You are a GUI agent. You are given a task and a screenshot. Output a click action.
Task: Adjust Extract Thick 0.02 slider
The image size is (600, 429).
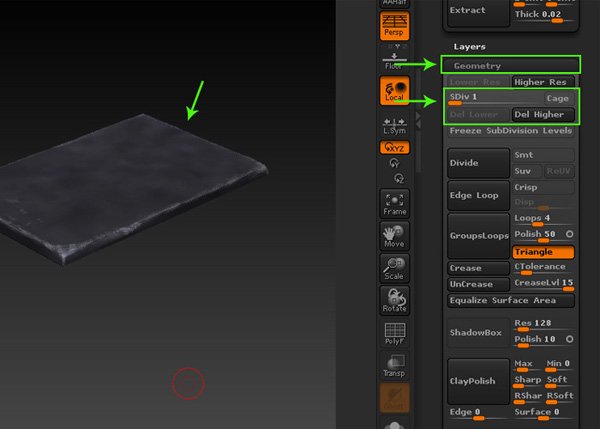[543, 16]
